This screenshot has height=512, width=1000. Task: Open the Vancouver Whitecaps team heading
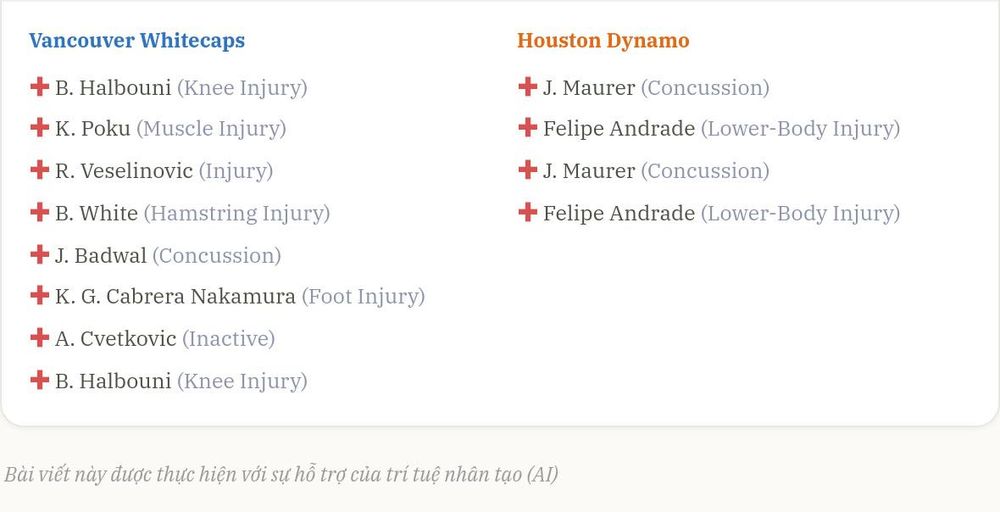point(137,40)
